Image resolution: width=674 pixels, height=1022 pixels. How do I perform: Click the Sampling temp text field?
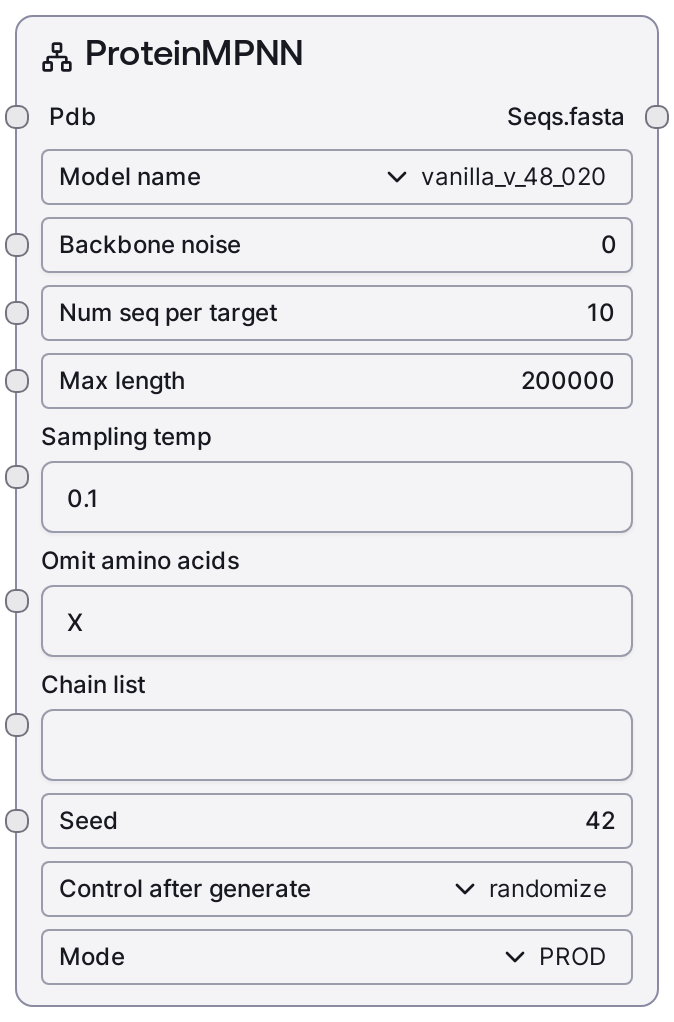point(336,497)
